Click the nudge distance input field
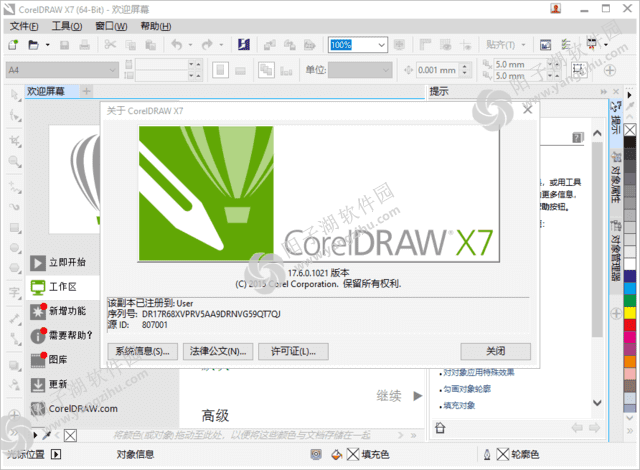 coord(438,70)
